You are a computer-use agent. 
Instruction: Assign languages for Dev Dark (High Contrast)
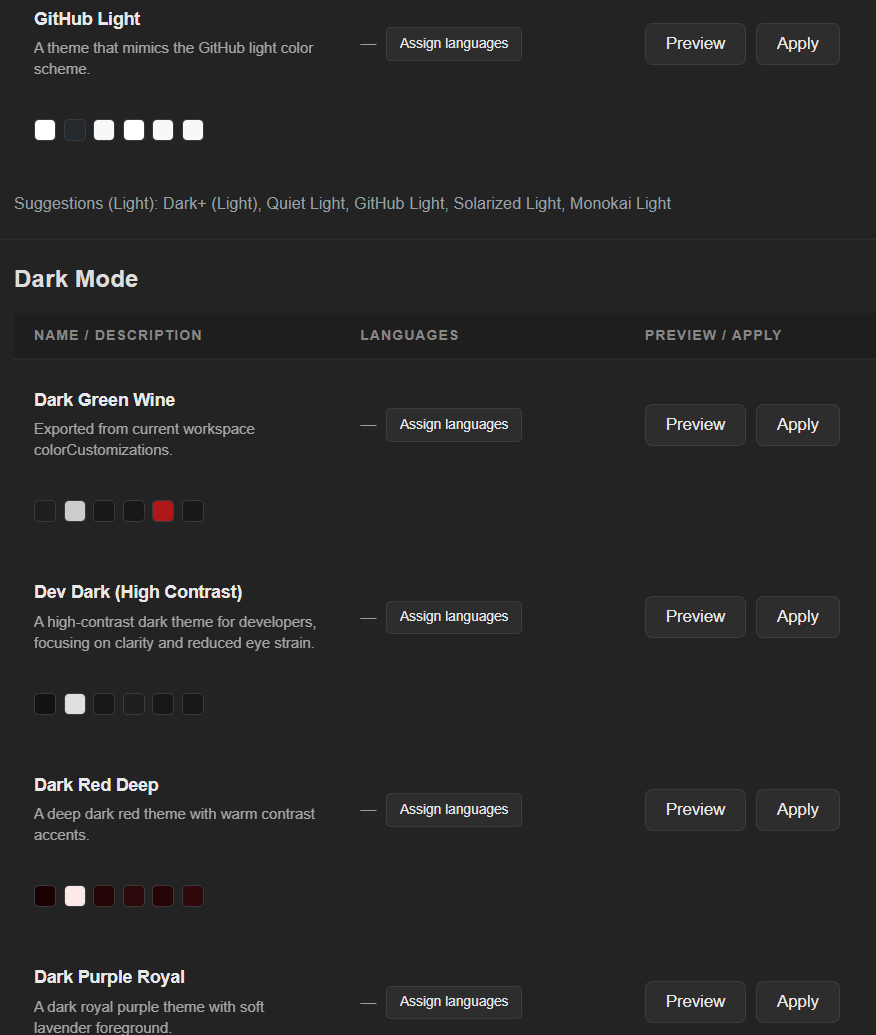click(x=453, y=616)
